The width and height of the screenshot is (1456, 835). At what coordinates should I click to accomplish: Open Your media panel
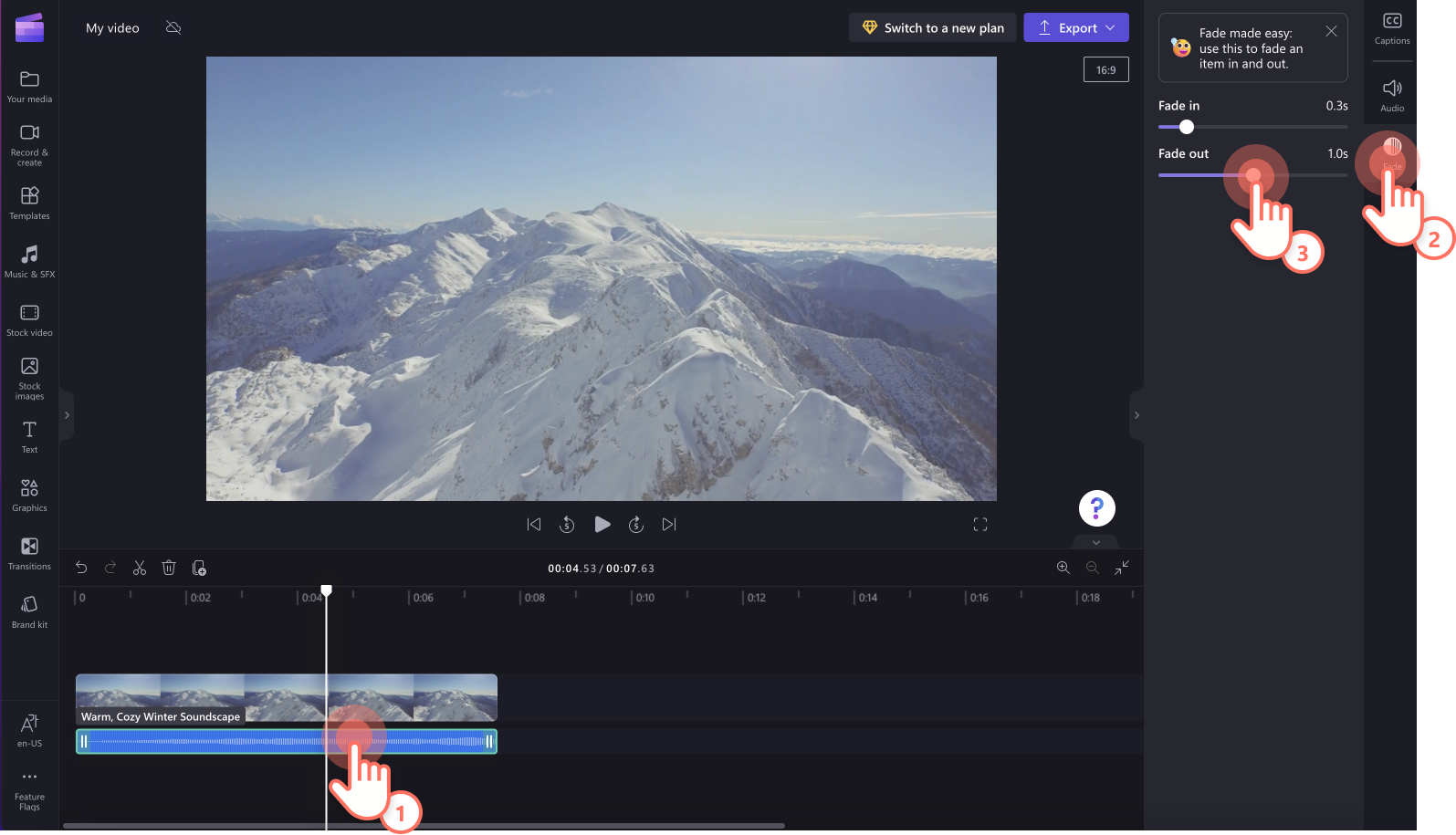(x=29, y=87)
